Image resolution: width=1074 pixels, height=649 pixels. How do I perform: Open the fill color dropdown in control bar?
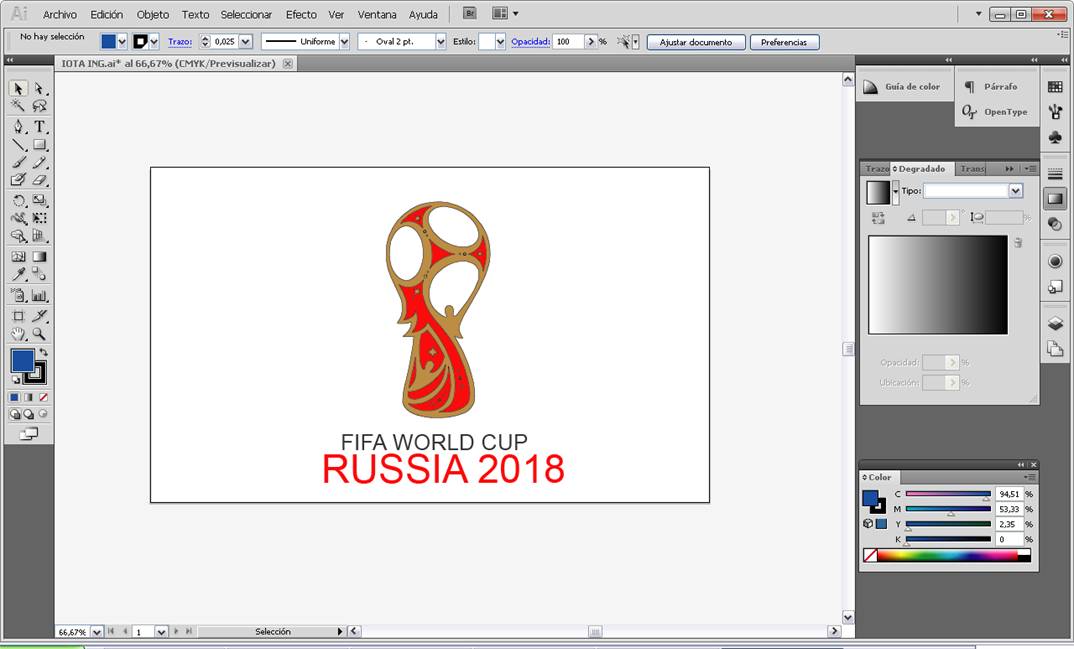tap(122, 42)
